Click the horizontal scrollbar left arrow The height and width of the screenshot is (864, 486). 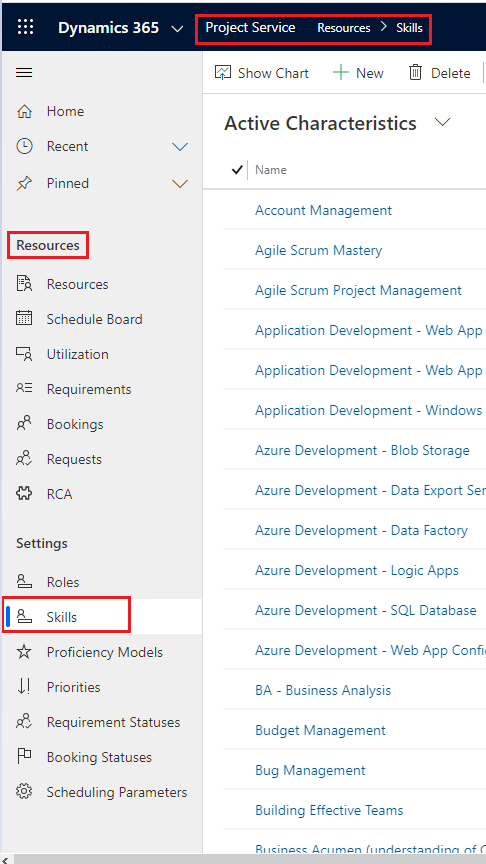click(6, 860)
